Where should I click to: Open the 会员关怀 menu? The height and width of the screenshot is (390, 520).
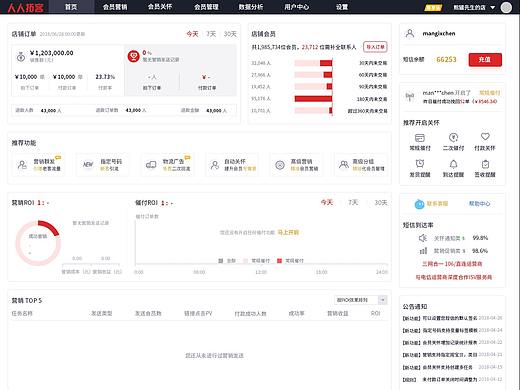[x=160, y=7]
